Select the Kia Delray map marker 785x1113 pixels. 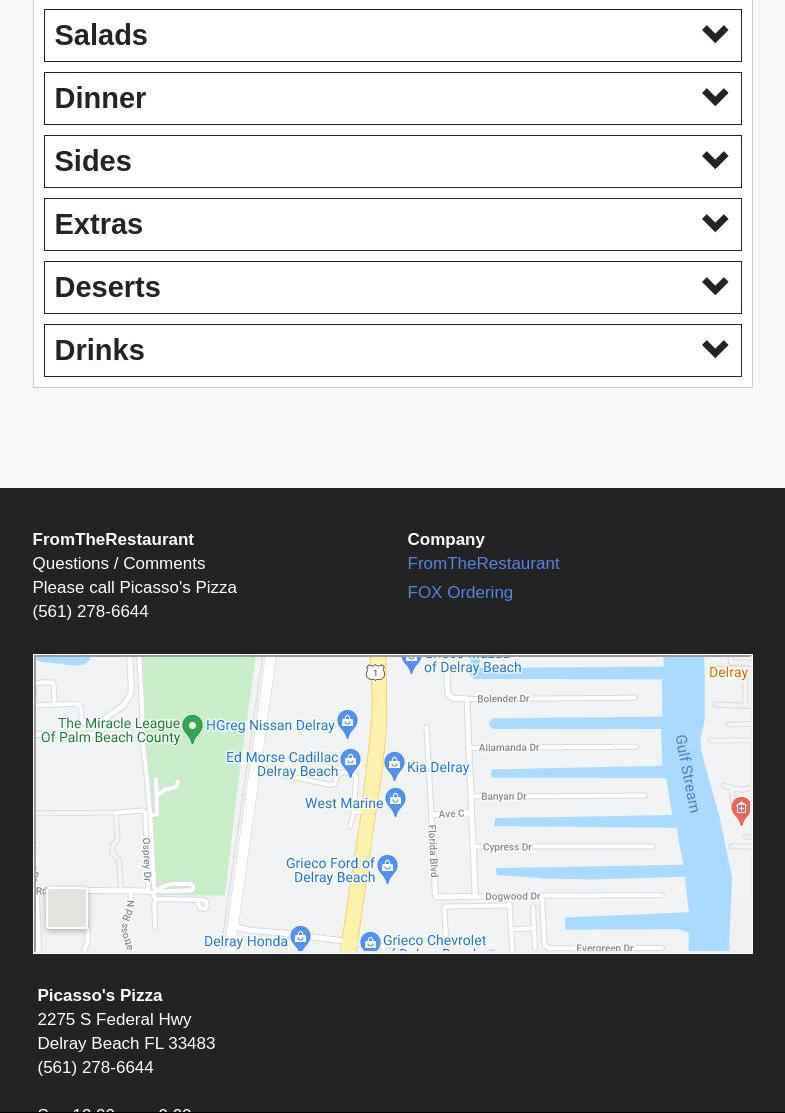pyautogui.click(x=394, y=765)
